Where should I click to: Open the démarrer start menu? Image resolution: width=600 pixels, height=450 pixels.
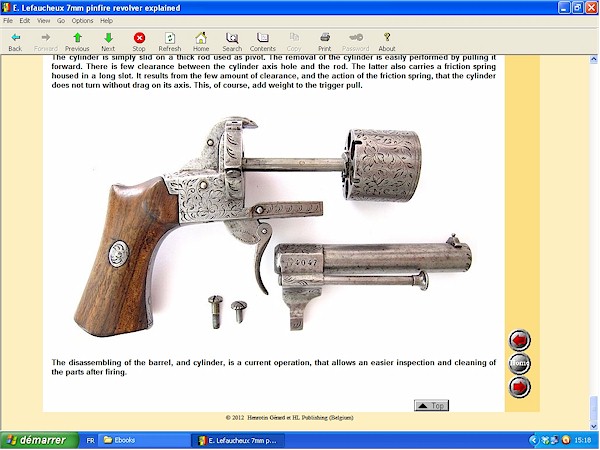[x=39, y=440]
